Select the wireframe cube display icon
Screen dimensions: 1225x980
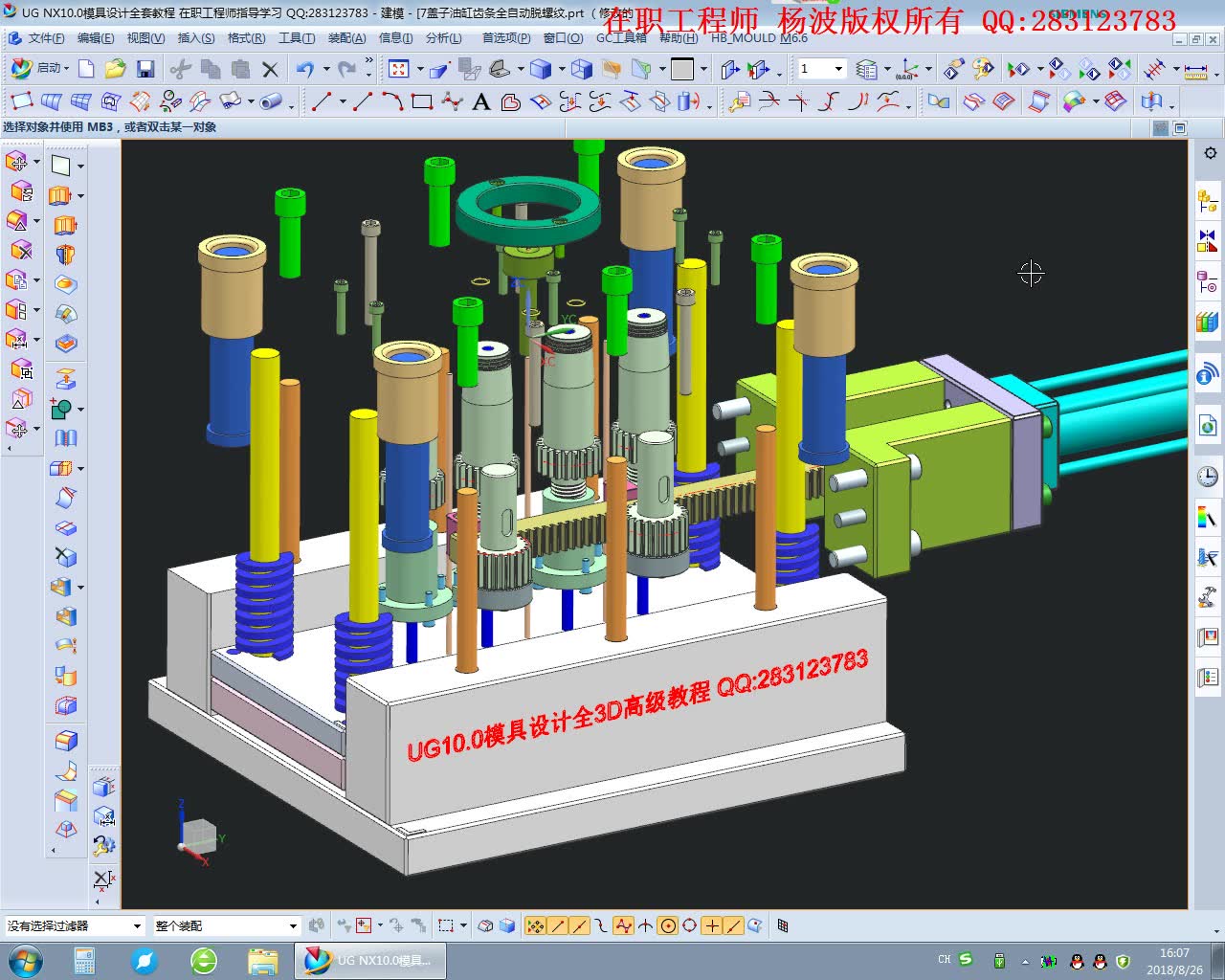click(x=581, y=69)
